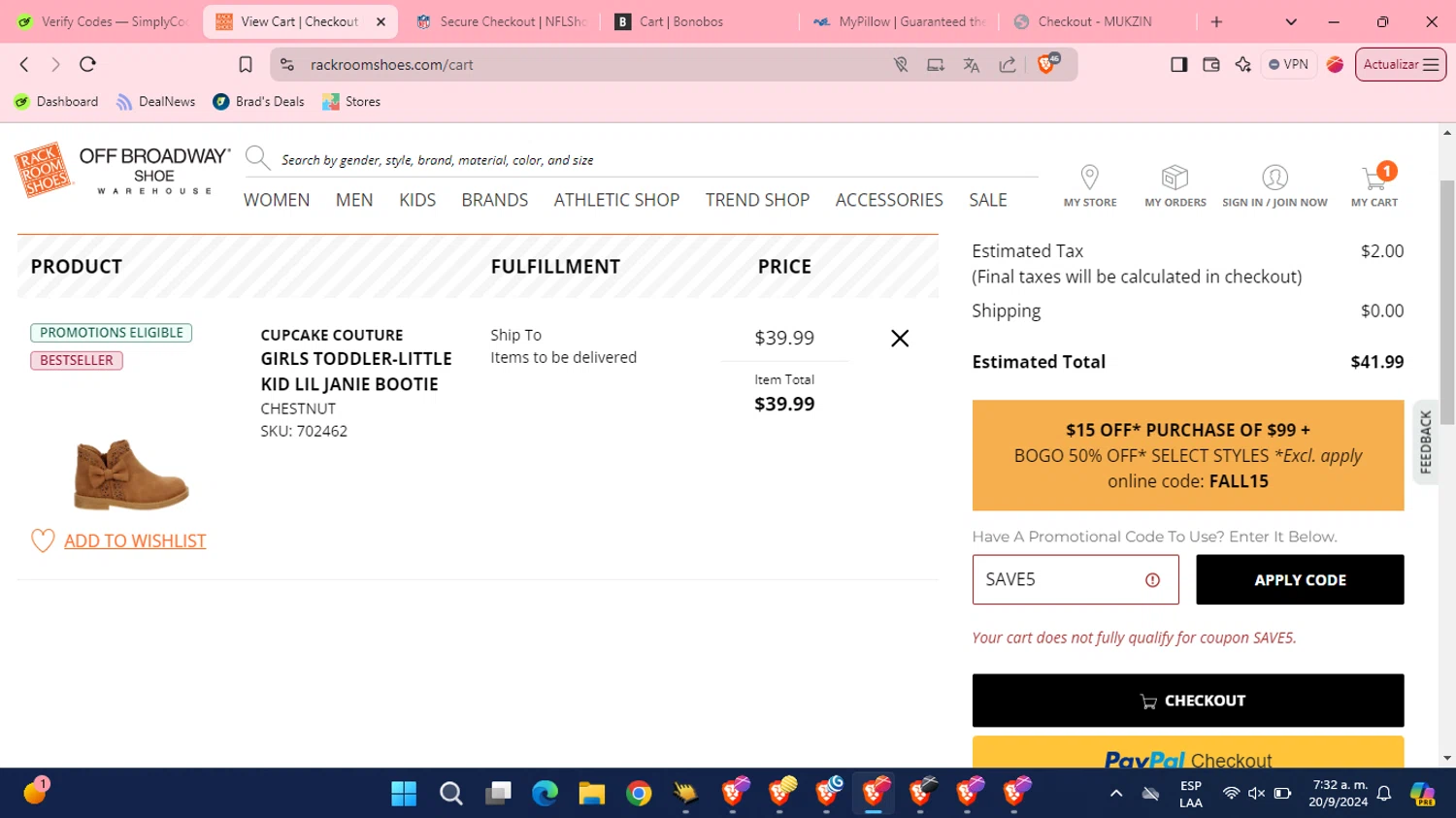Viewport: 1456px width, 818px height.
Task: Click the FALL15 promotion banner
Action: point(1188,455)
